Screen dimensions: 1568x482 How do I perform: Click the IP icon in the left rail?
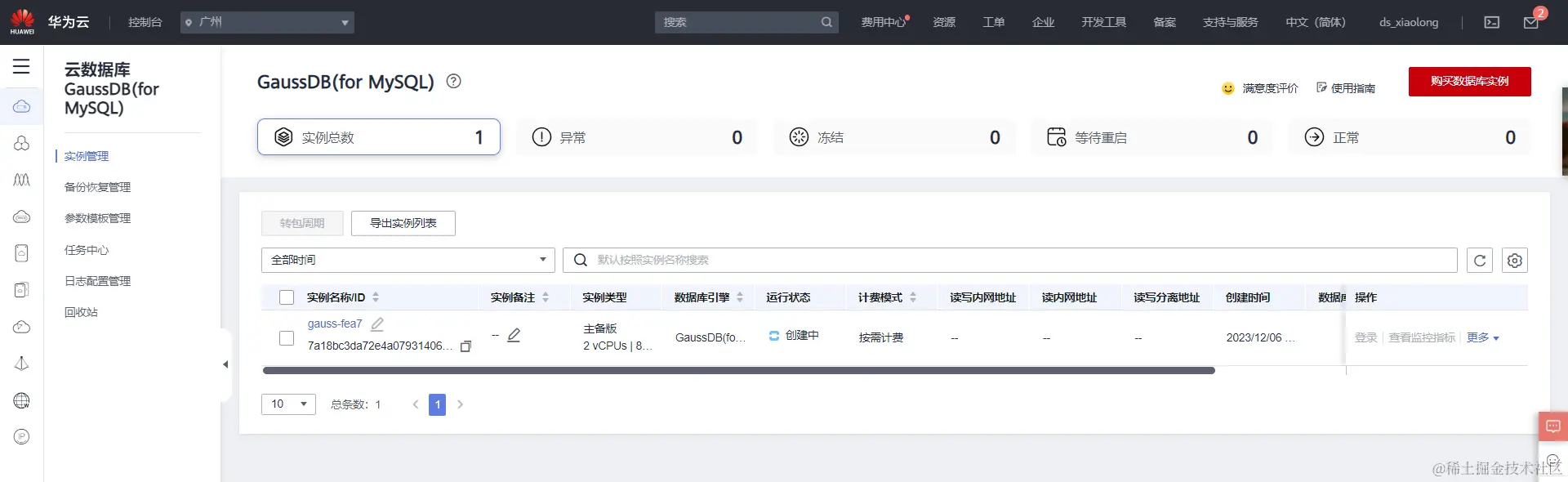22,436
